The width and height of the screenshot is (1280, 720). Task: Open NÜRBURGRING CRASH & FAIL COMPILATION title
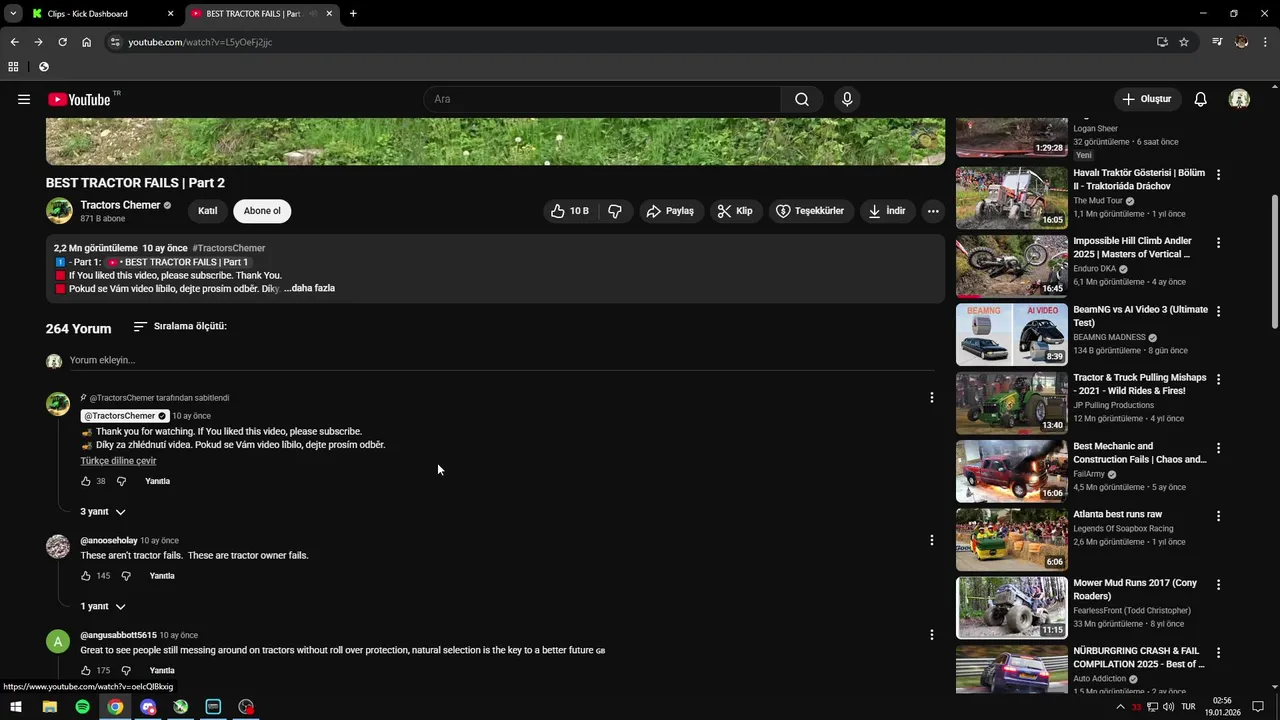[1139, 657]
